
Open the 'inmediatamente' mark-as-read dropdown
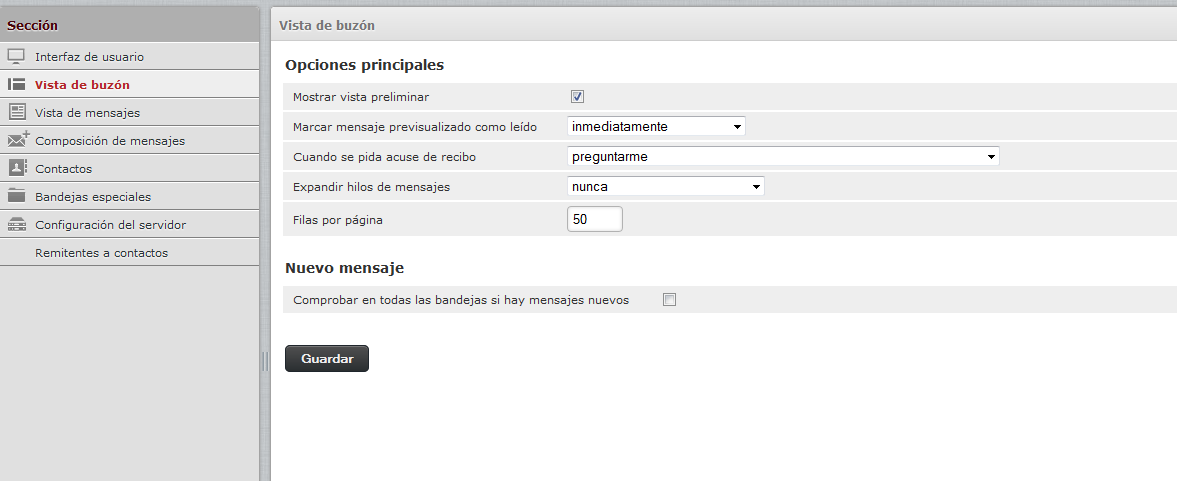pyautogui.click(x=656, y=126)
